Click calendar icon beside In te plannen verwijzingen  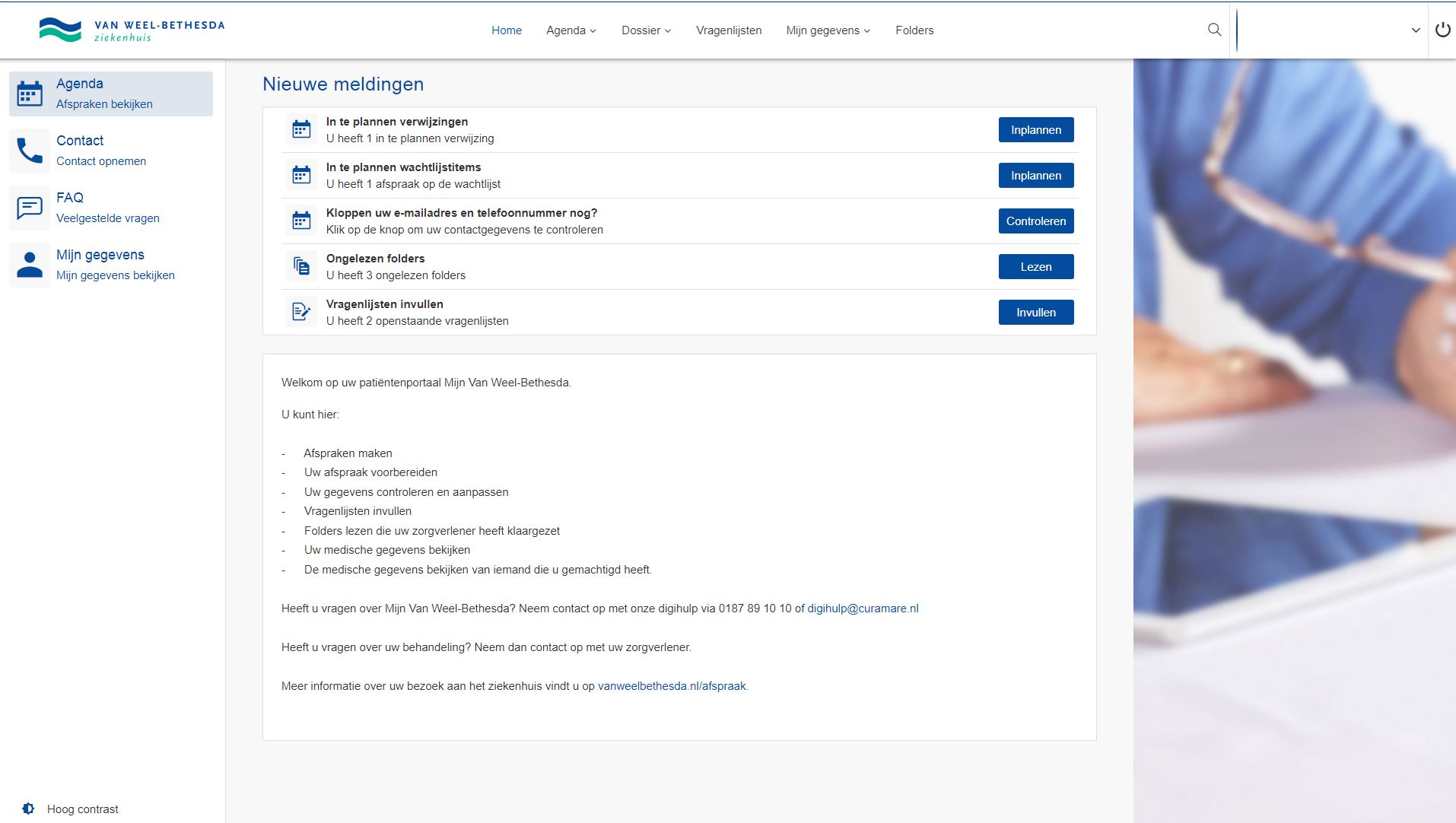point(301,129)
